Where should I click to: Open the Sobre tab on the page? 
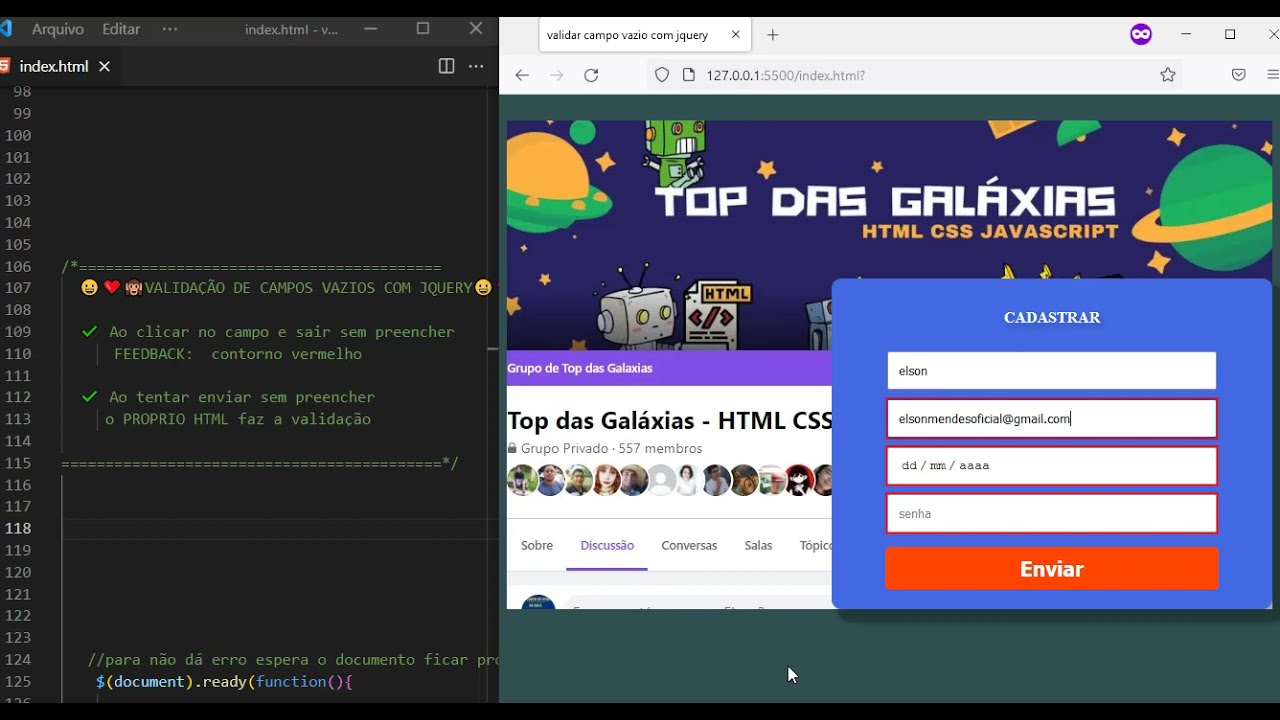[x=537, y=546]
